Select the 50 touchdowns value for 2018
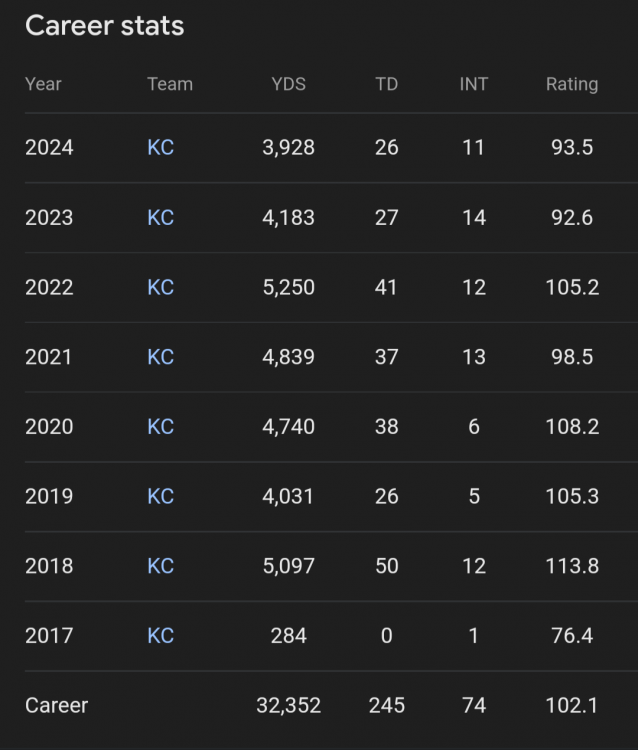 click(x=386, y=566)
